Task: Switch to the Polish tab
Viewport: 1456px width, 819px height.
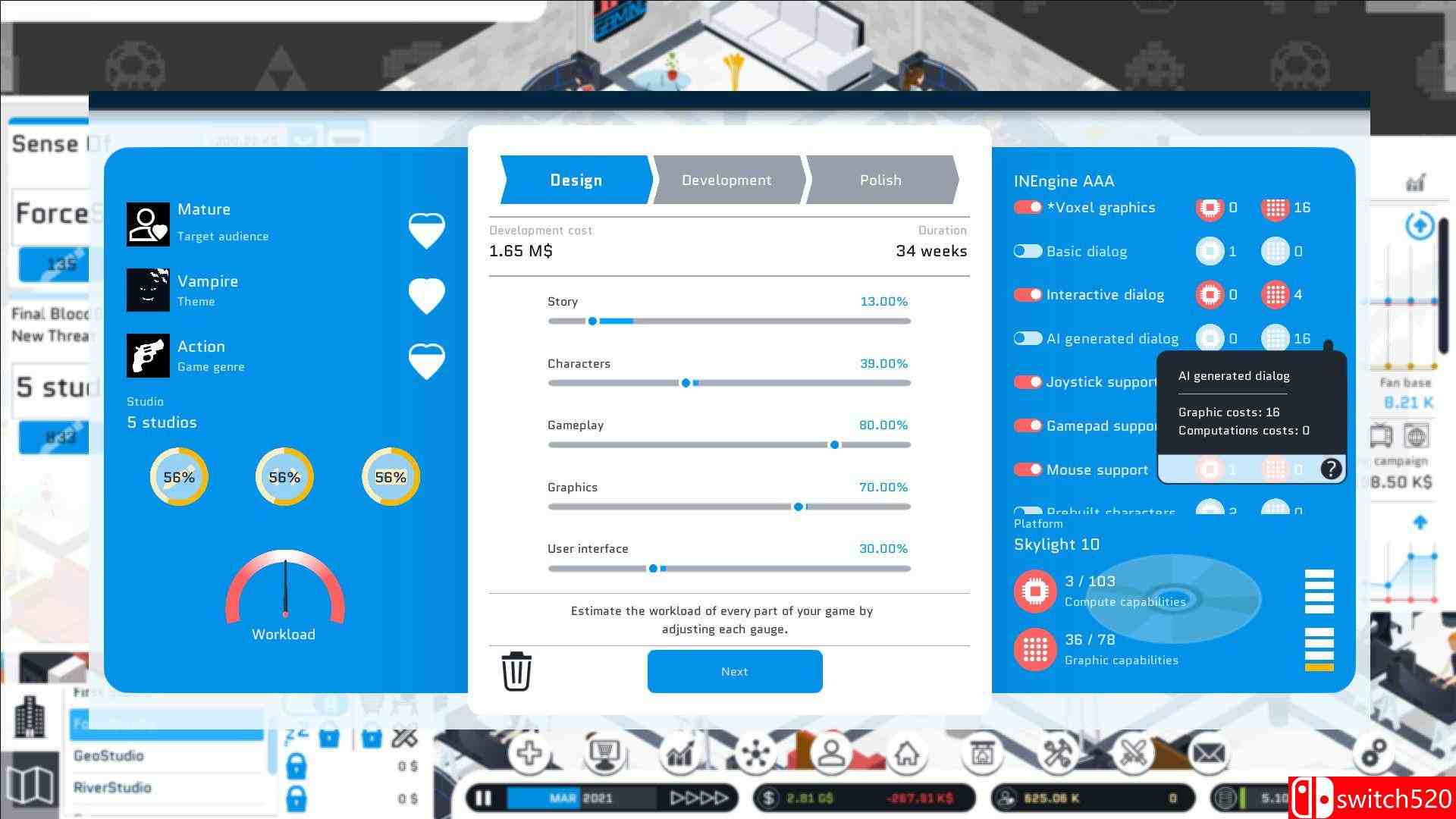Action: coord(880,180)
